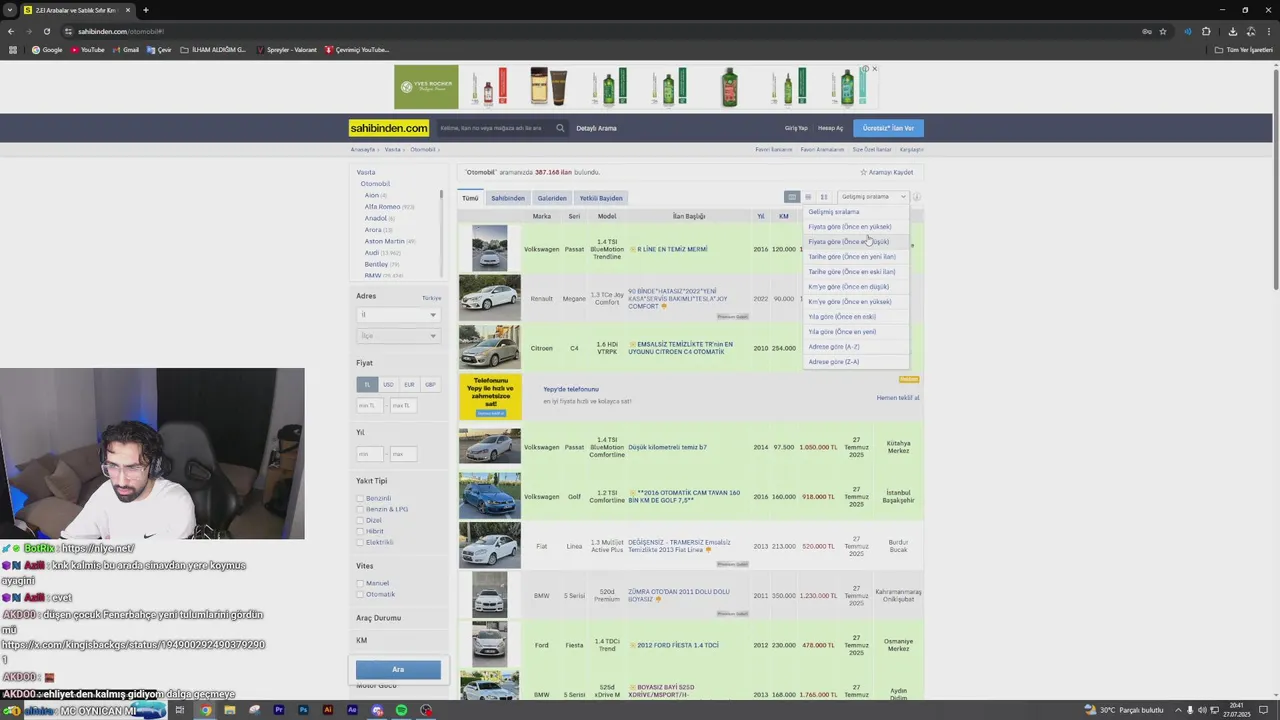Open the browser extensions puzzle icon
This screenshot has width=1280, height=720.
[x=1205, y=31]
